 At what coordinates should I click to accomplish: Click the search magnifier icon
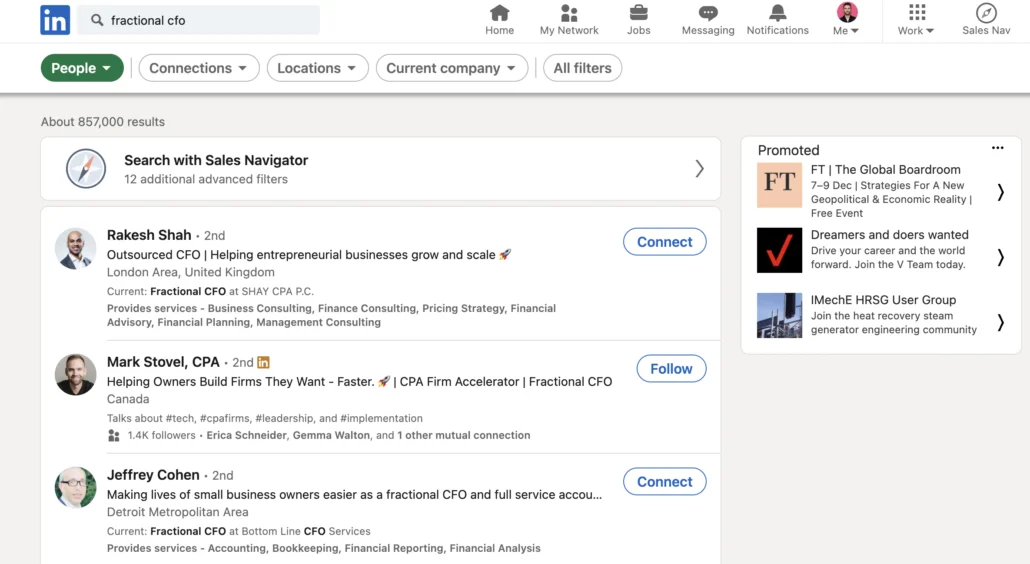[97, 20]
